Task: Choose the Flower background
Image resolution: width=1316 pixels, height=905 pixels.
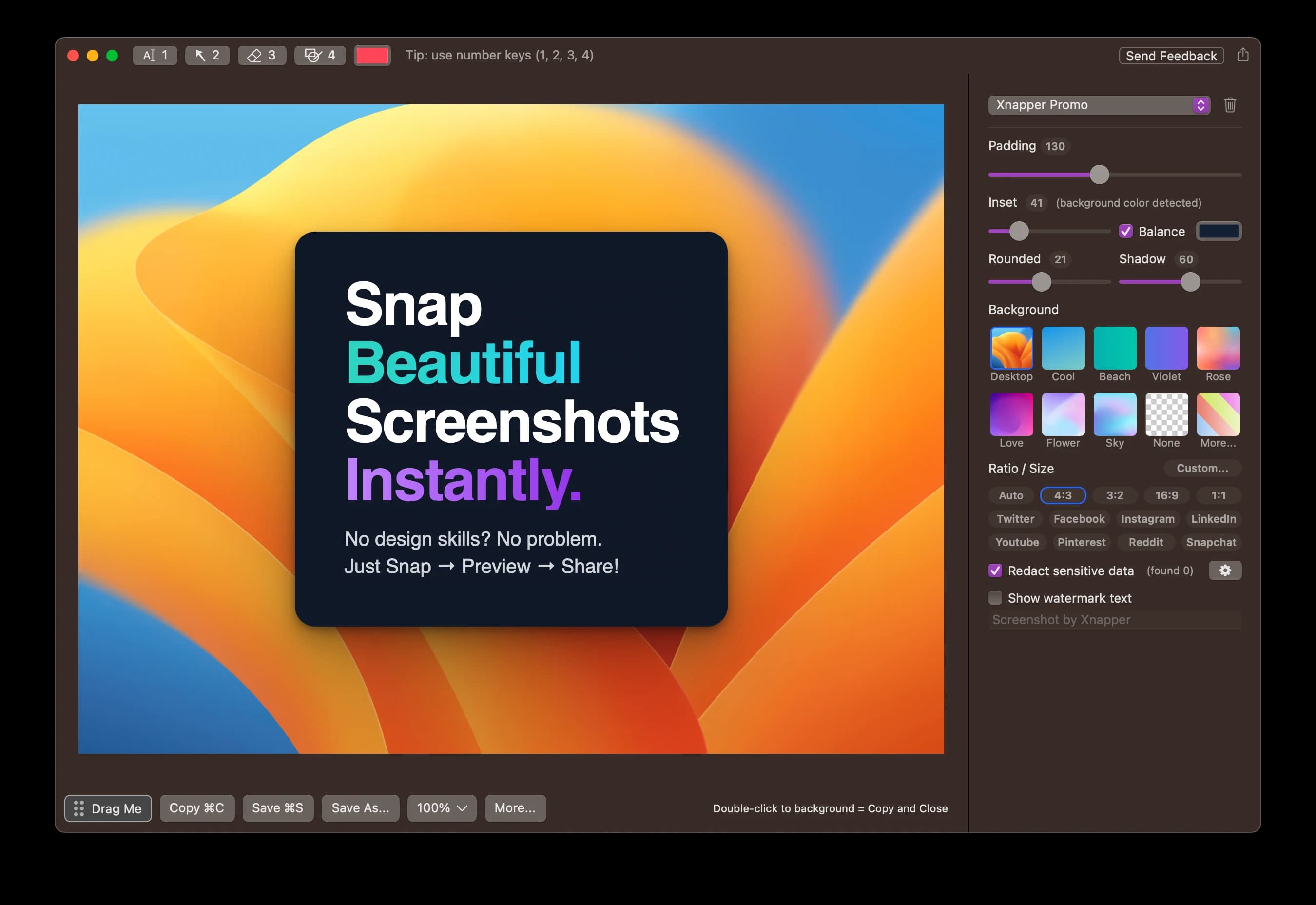Action: pyautogui.click(x=1063, y=414)
